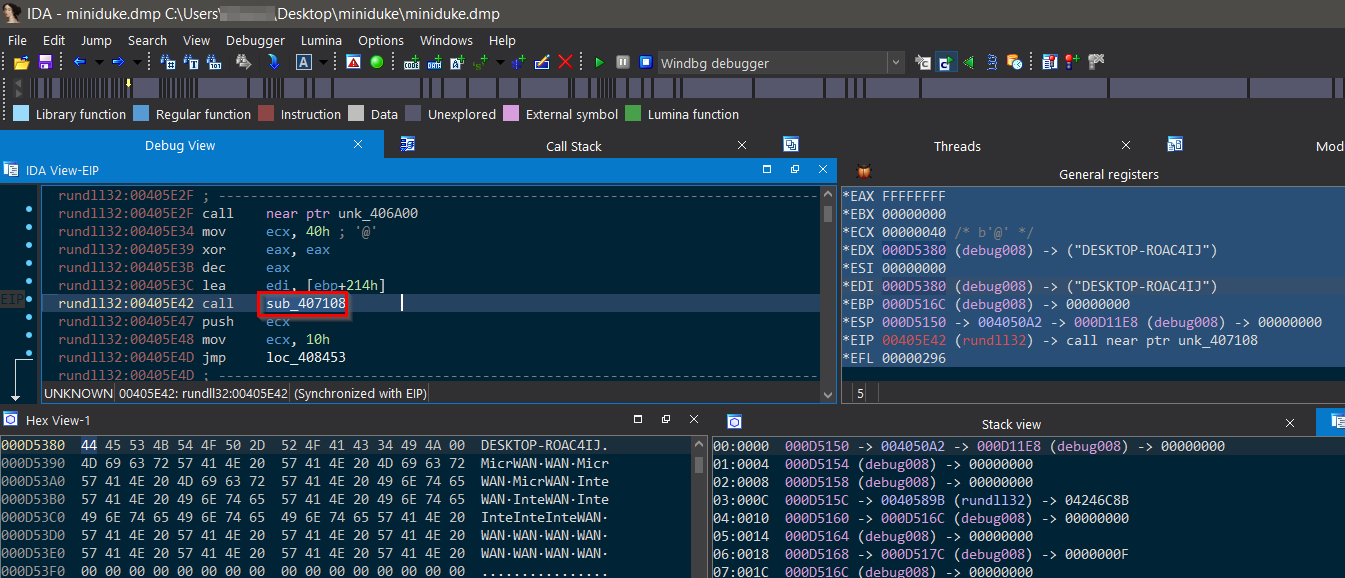This screenshot has width=1345, height=578.
Task: Click the red ball plus add-breakpoint icon
Action: (1072, 62)
